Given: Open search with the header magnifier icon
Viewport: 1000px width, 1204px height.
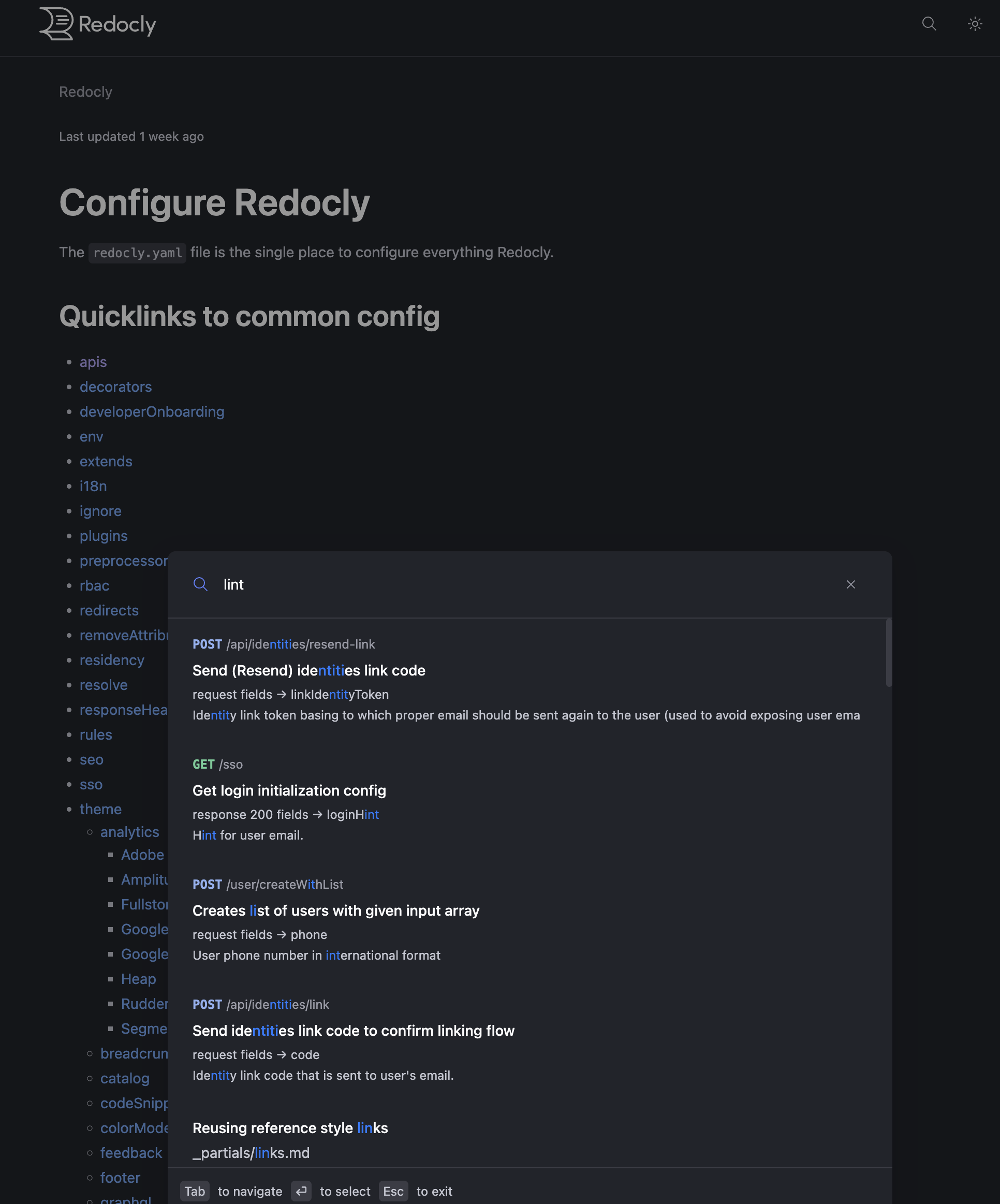Looking at the screenshot, I should [x=929, y=23].
